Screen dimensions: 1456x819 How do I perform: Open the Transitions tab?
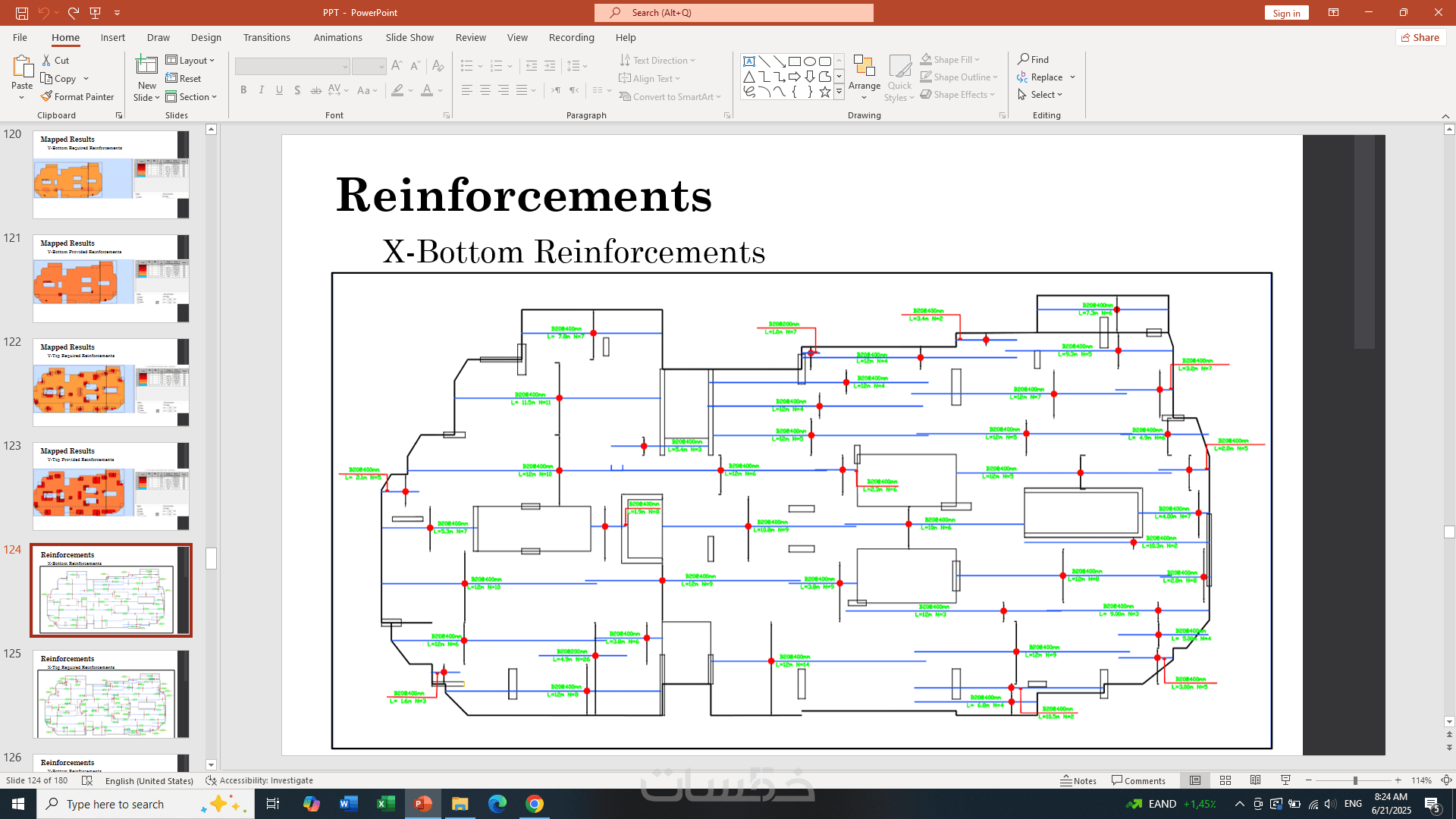(266, 37)
